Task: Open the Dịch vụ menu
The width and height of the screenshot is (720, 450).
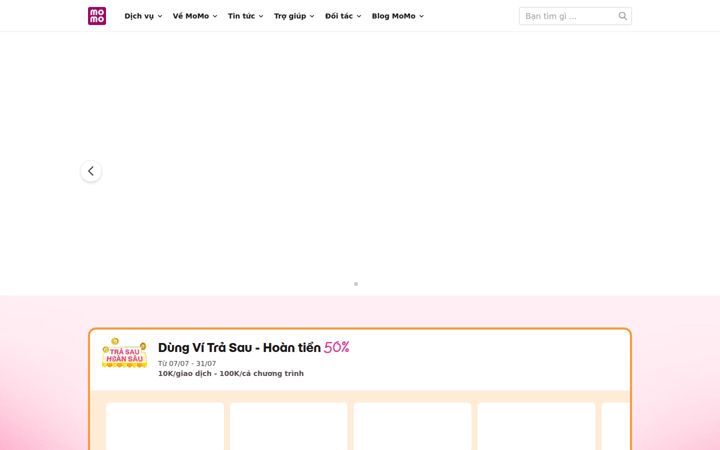Action: click(x=143, y=16)
